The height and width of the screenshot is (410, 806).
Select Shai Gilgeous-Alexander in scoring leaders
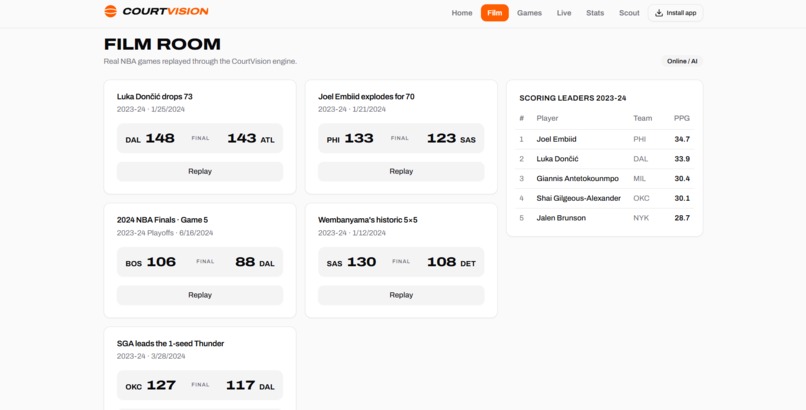579,198
